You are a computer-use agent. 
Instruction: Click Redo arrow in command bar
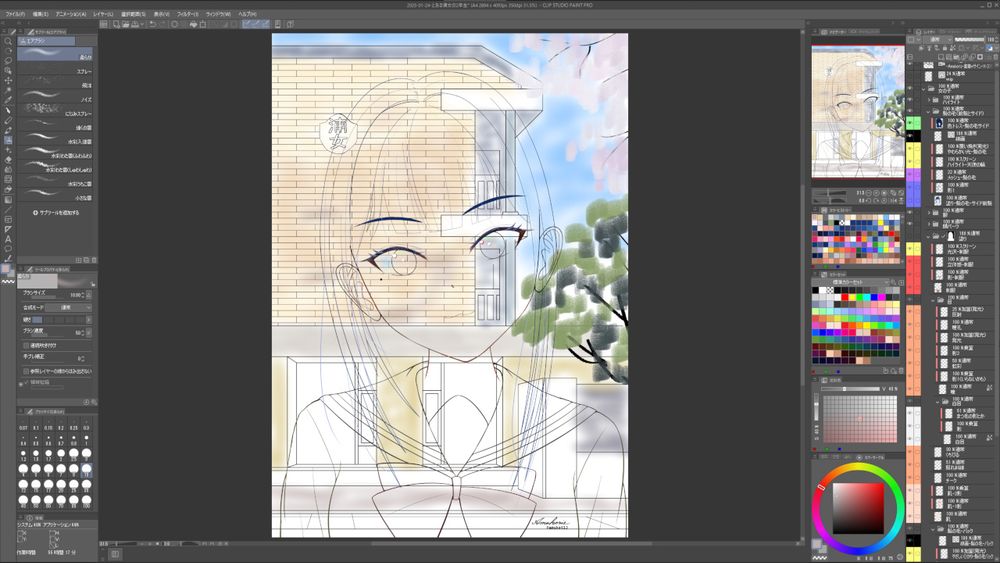pyautogui.click(x=162, y=24)
